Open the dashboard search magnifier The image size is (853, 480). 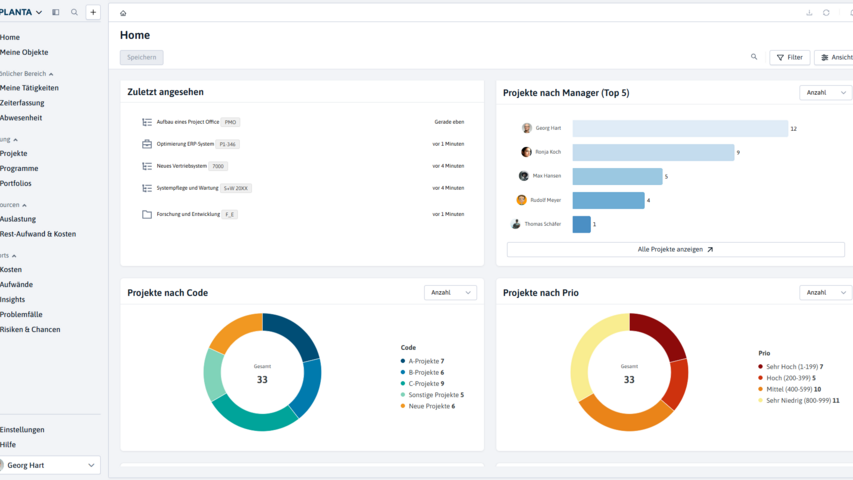[x=754, y=57]
